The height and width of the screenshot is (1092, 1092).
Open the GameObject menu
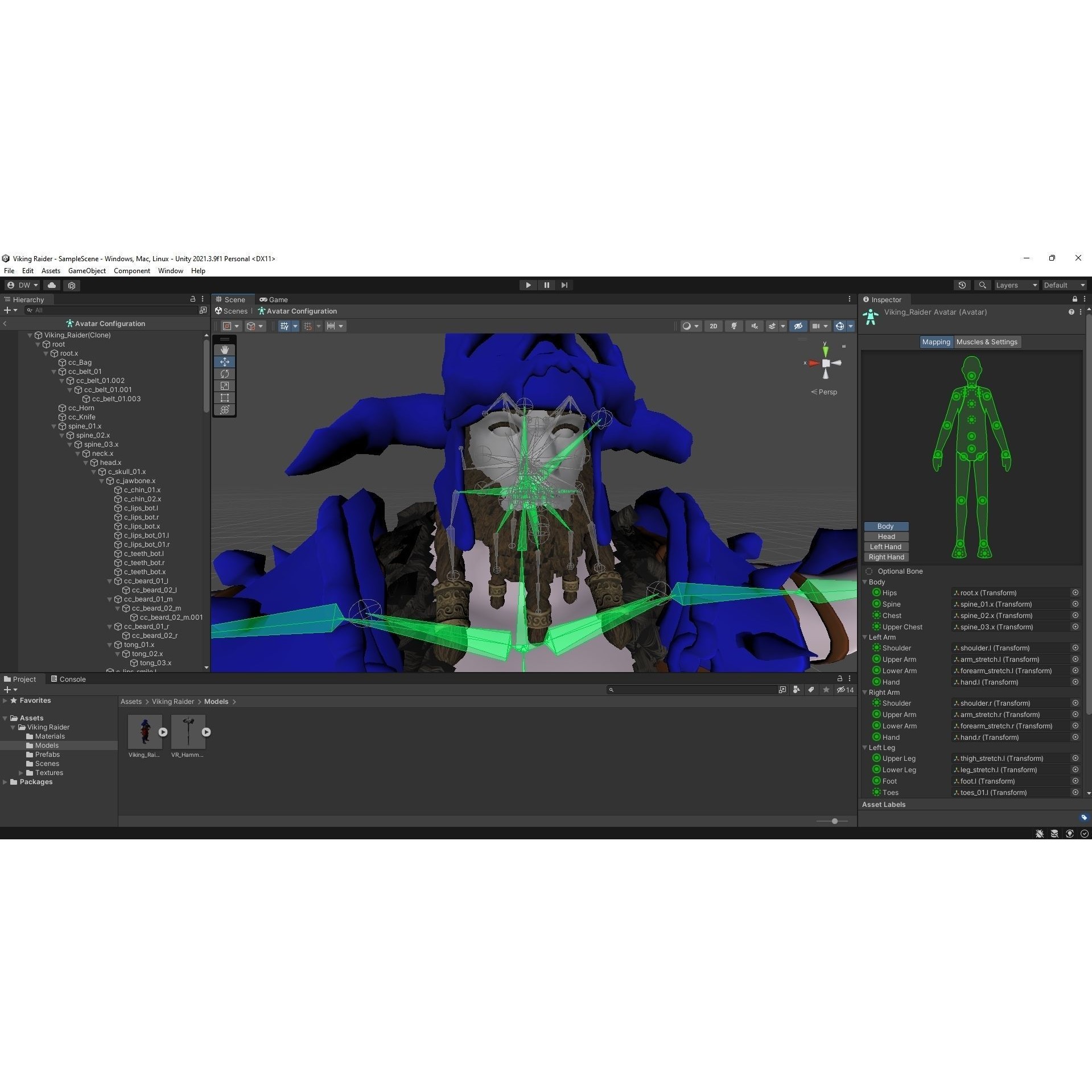[86, 270]
